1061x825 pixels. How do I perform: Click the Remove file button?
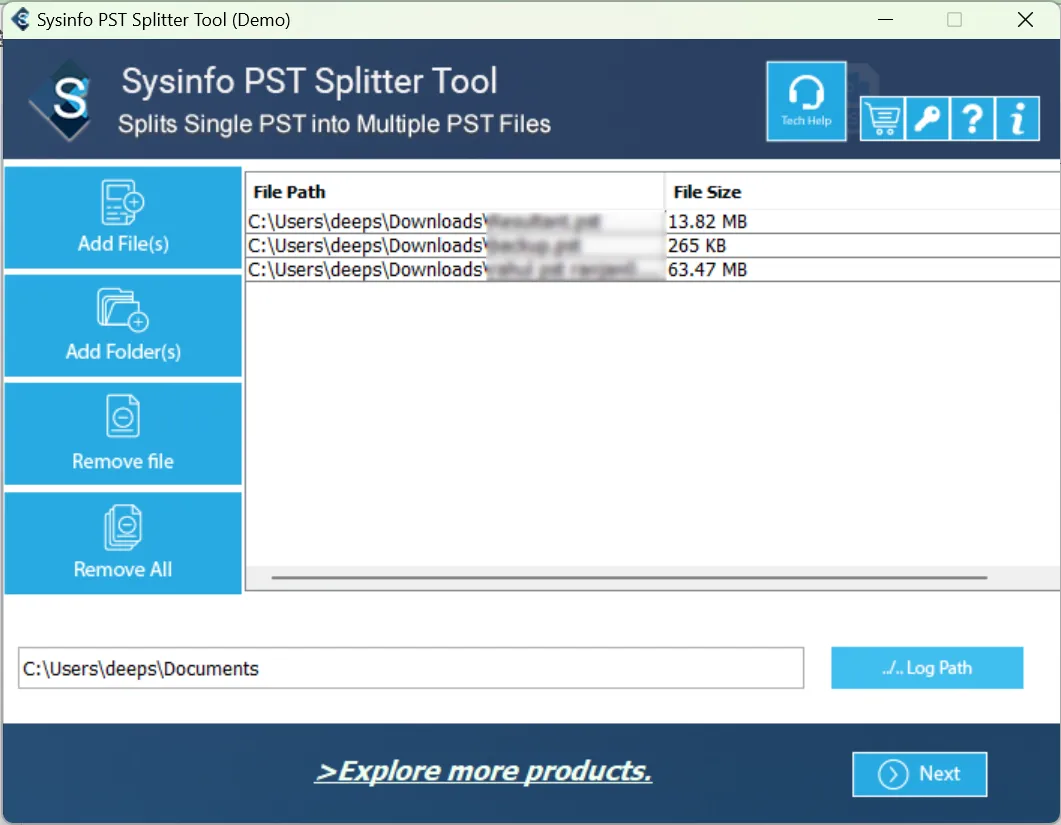point(123,434)
